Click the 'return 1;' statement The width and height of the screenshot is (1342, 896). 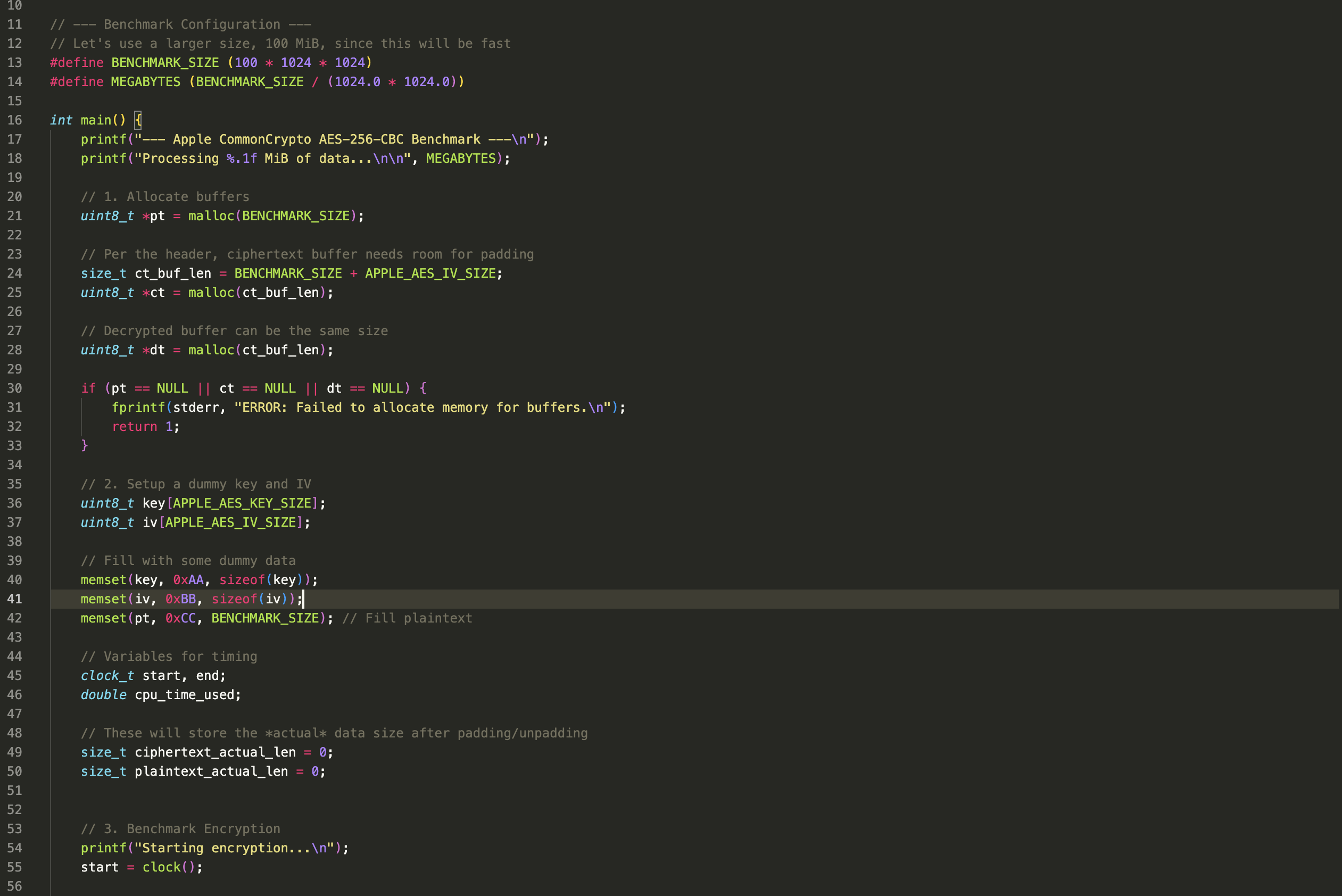(145, 426)
